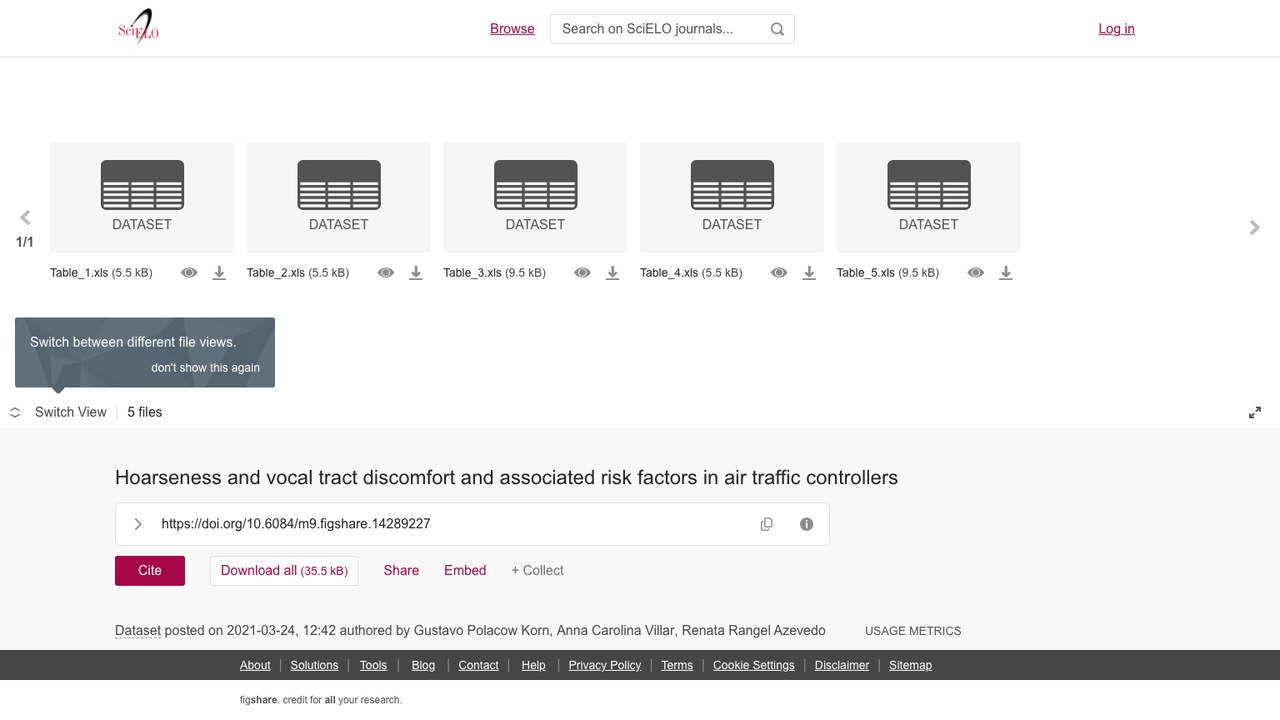The image size is (1280, 720).
Task: Open Table_1.xls dataset thumbnail
Action: (x=142, y=197)
